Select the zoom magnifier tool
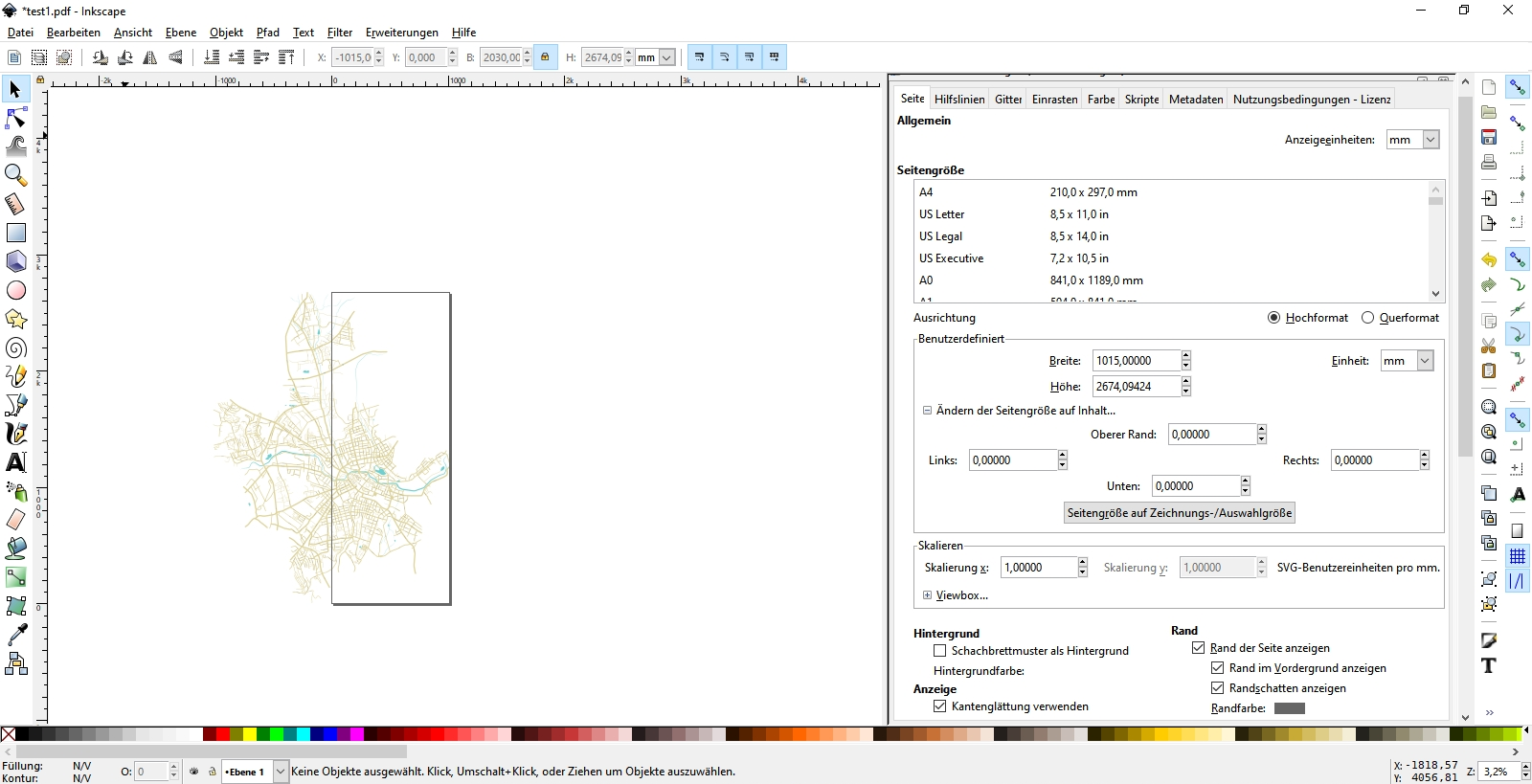 coord(16,175)
